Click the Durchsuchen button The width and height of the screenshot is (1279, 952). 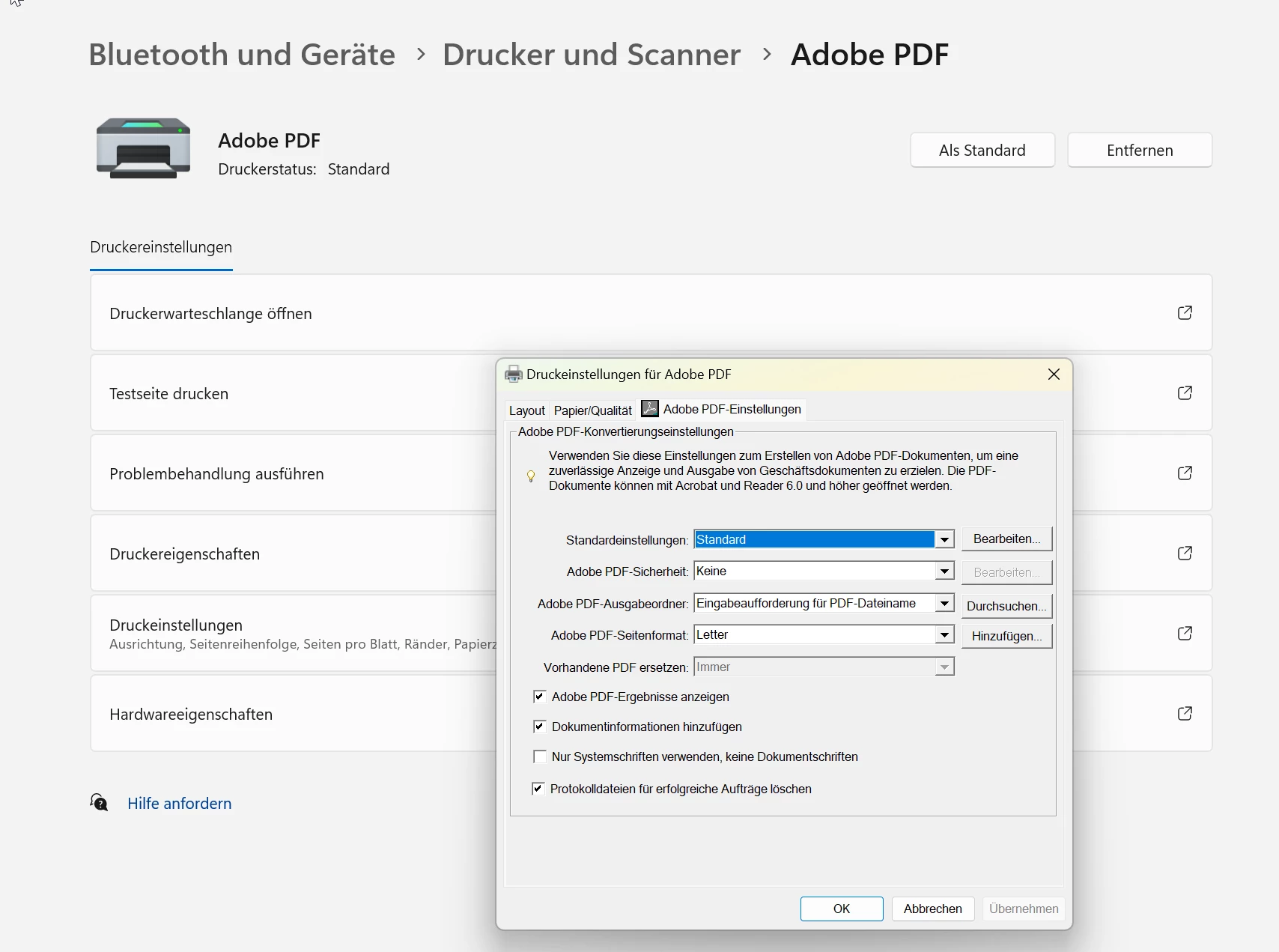[1007, 606]
